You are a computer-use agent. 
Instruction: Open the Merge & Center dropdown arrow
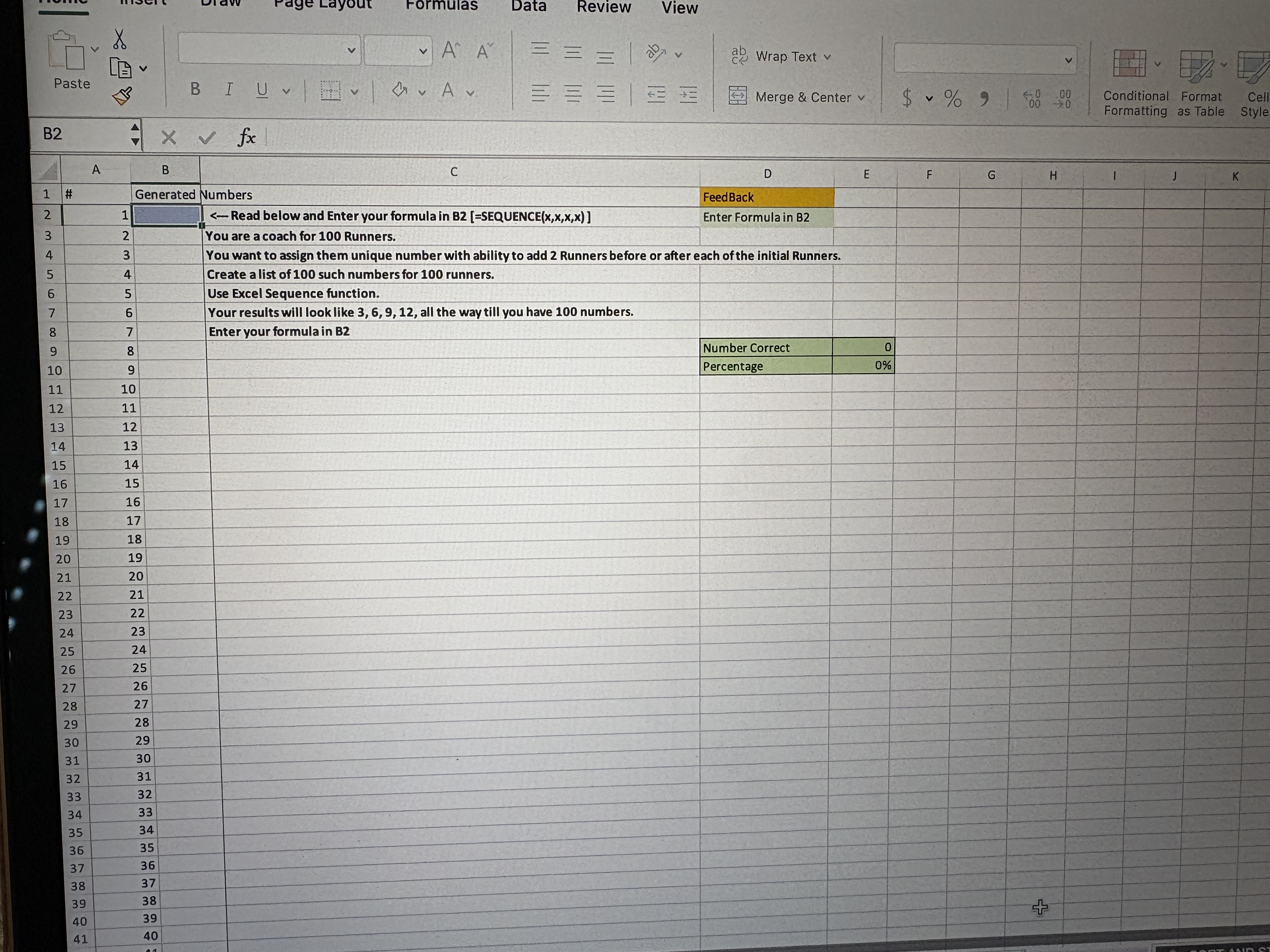click(x=861, y=98)
